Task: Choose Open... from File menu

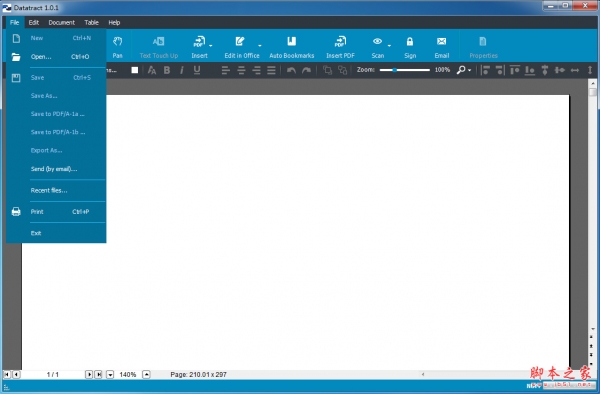Action: [x=56, y=57]
